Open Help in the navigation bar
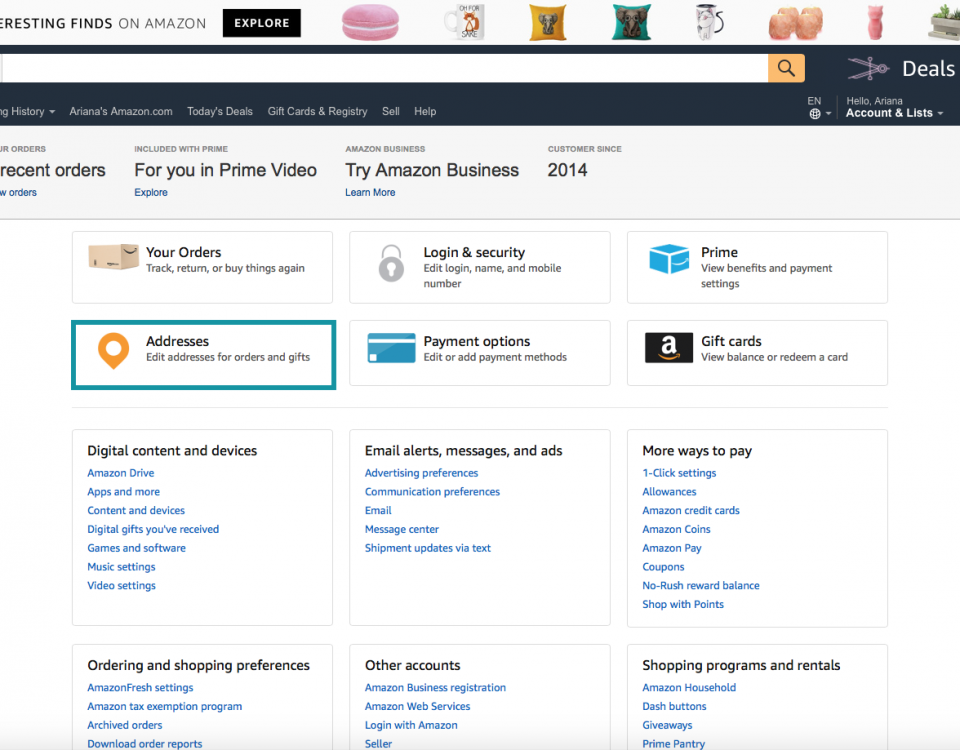The image size is (960, 750). point(425,111)
